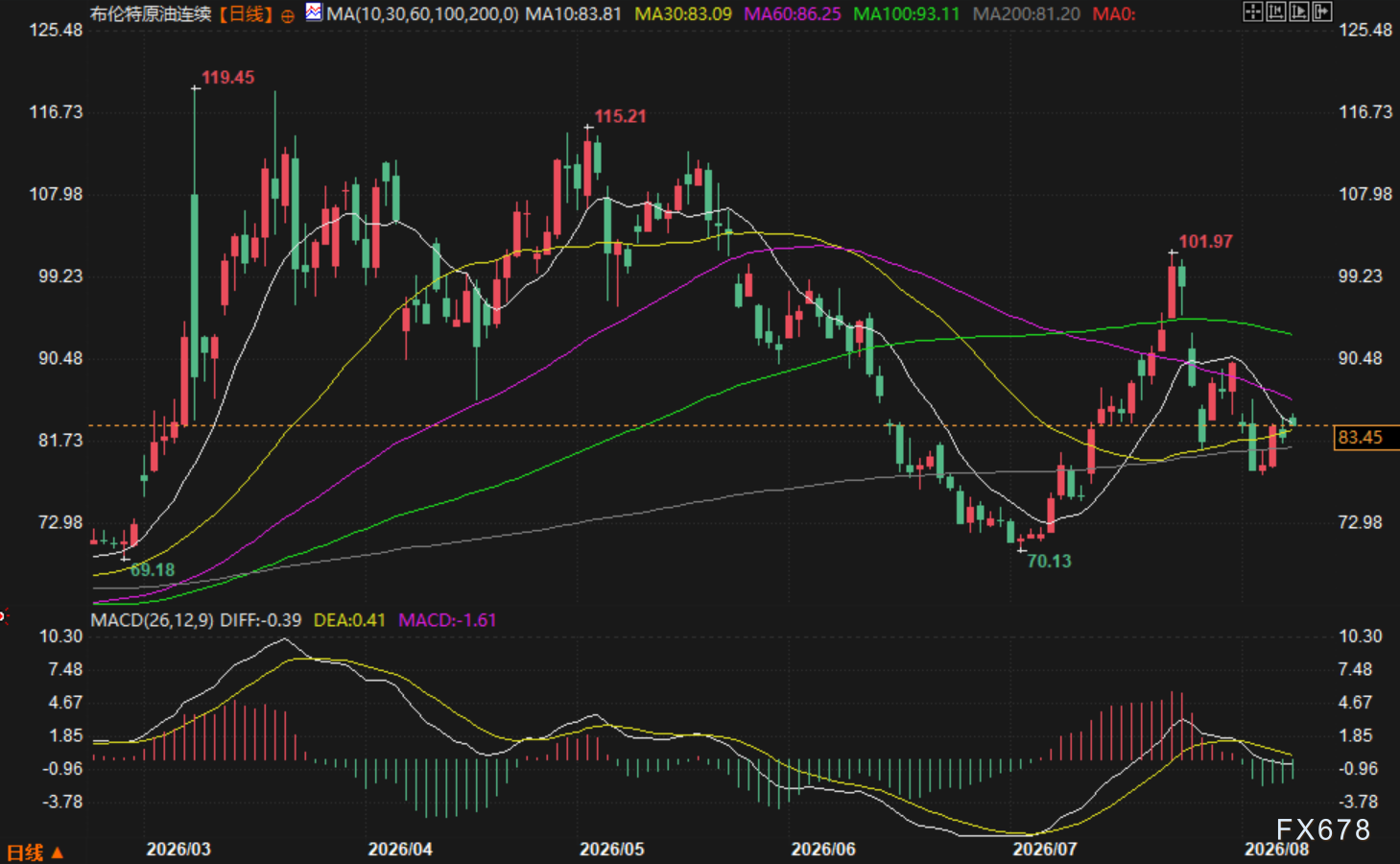This screenshot has height=864, width=1400.
Task: Click the 119.45 high price annotation
Action: [x=228, y=78]
